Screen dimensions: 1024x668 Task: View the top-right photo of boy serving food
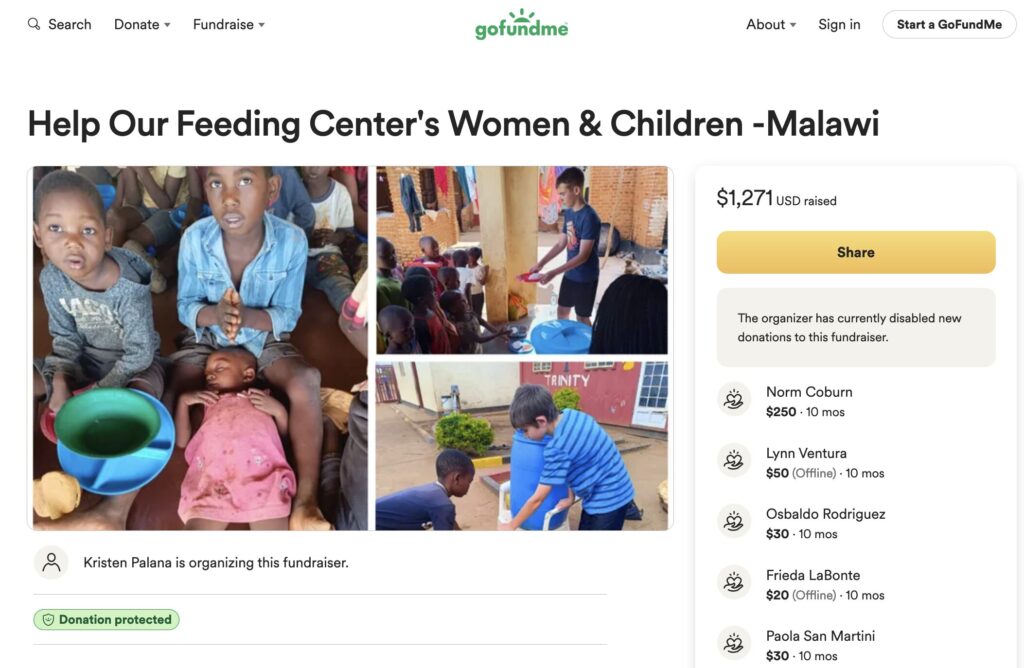coord(522,260)
